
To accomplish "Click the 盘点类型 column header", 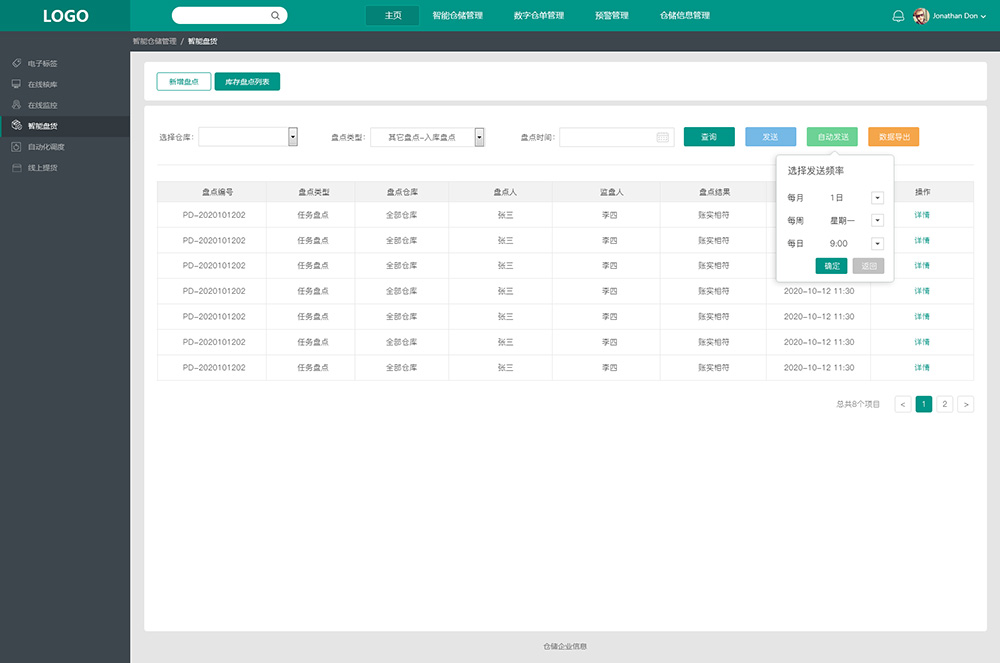I will pyautogui.click(x=313, y=192).
